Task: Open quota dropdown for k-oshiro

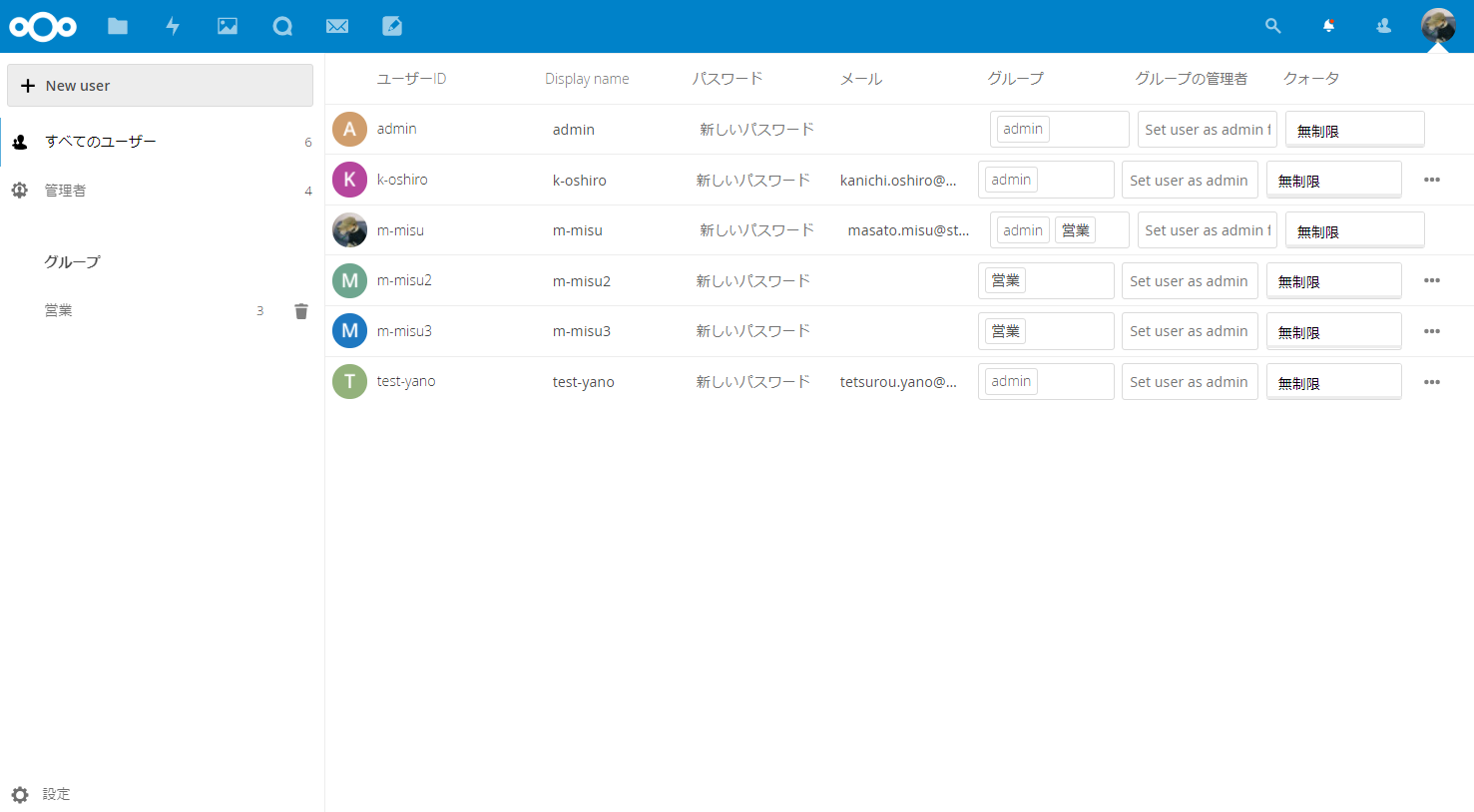Action: click(1333, 181)
